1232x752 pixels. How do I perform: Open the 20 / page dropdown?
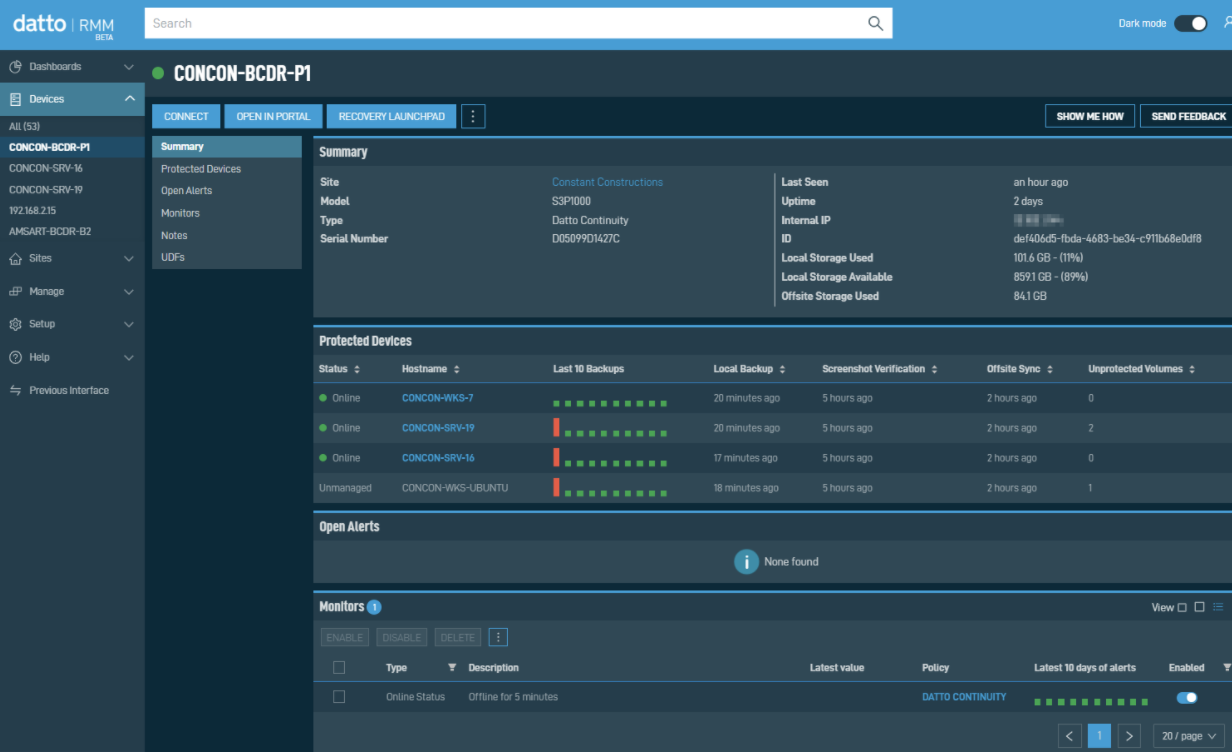(1188, 736)
